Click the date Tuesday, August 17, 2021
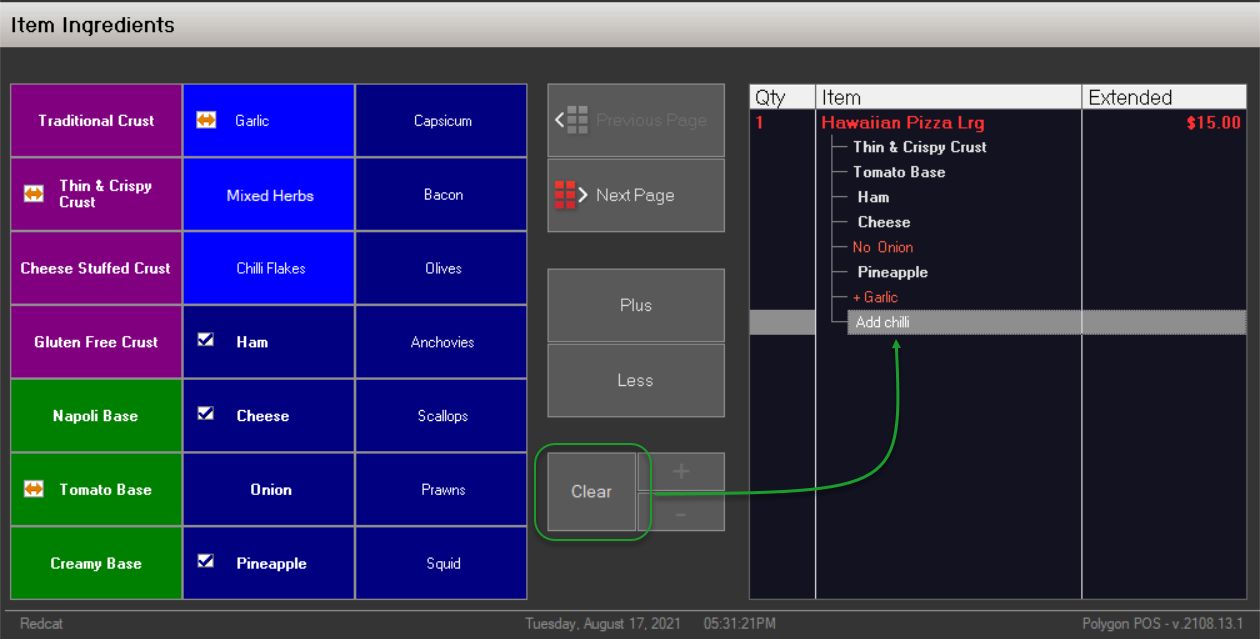This screenshot has height=639, width=1260. pos(603,624)
